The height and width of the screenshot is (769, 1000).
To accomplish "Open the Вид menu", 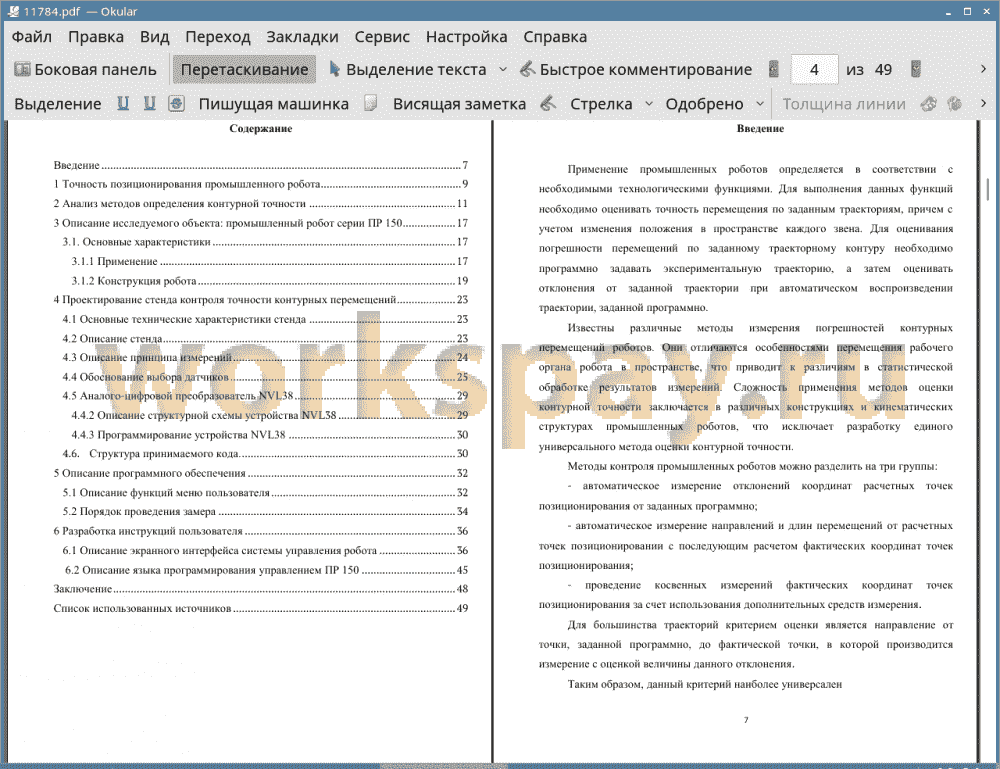I will click(154, 37).
